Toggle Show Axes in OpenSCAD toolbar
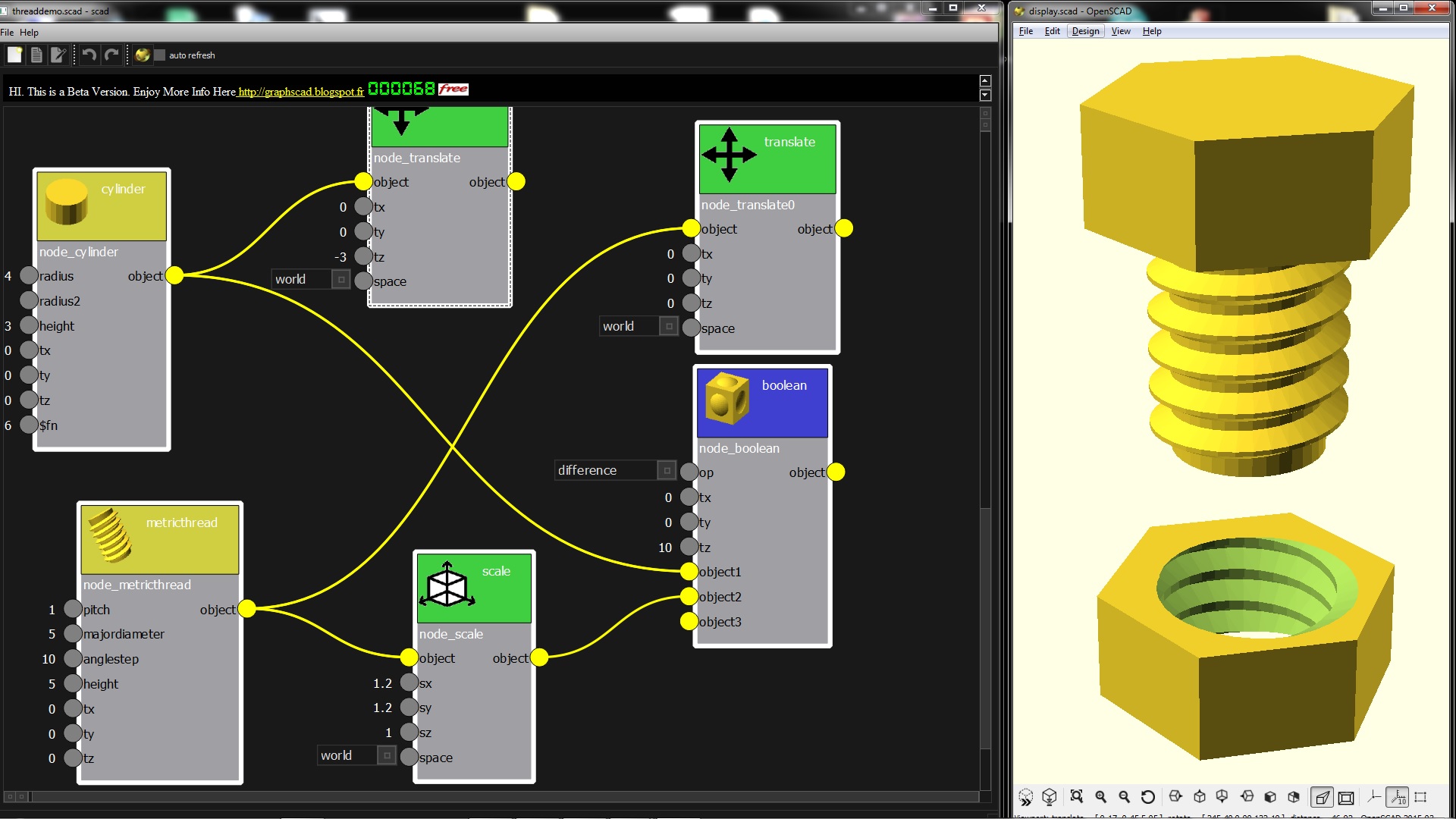 (x=1374, y=796)
